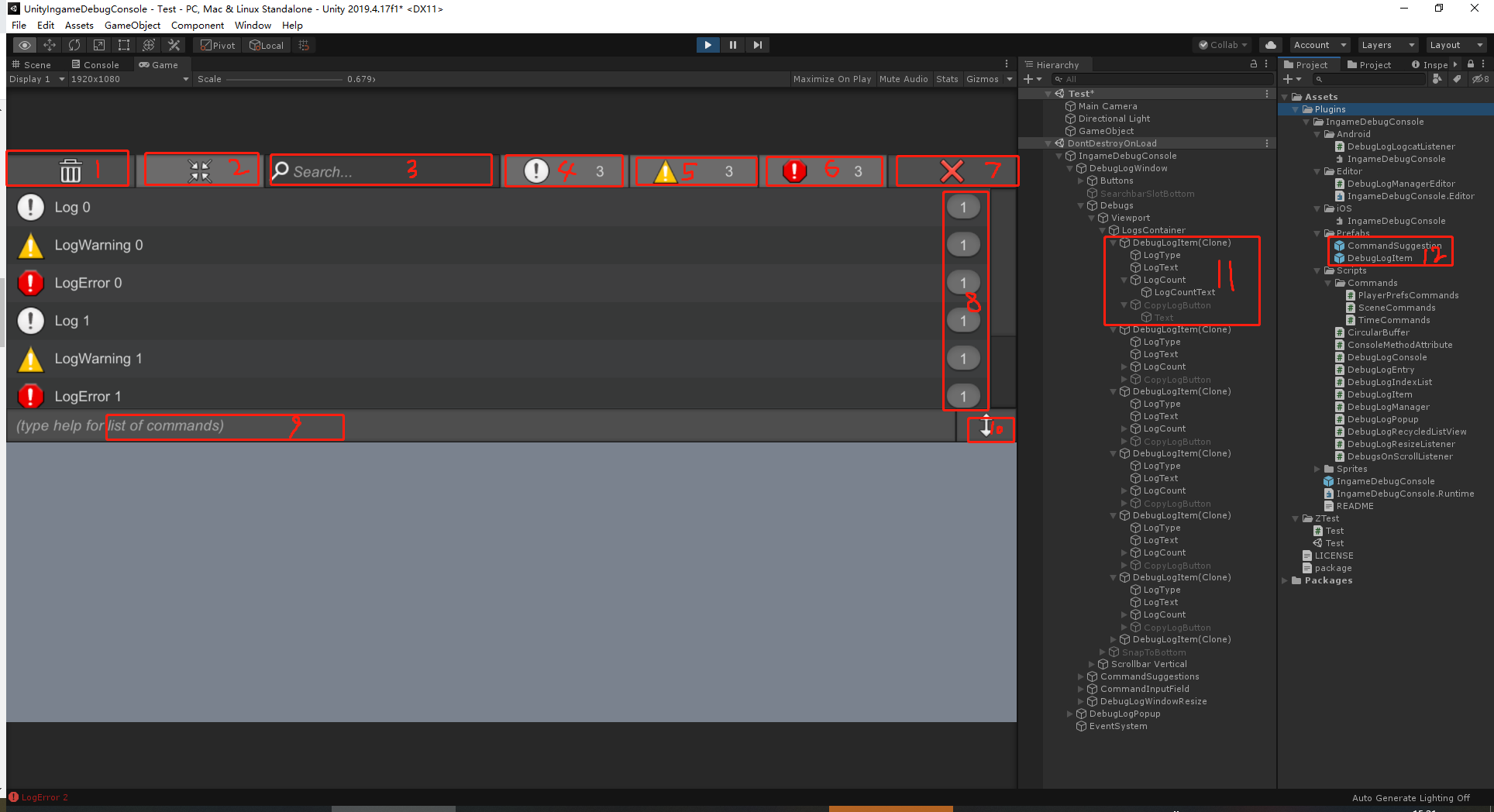The image size is (1494, 812).
Task: Click the info log filter showing 3
Action: click(x=563, y=170)
